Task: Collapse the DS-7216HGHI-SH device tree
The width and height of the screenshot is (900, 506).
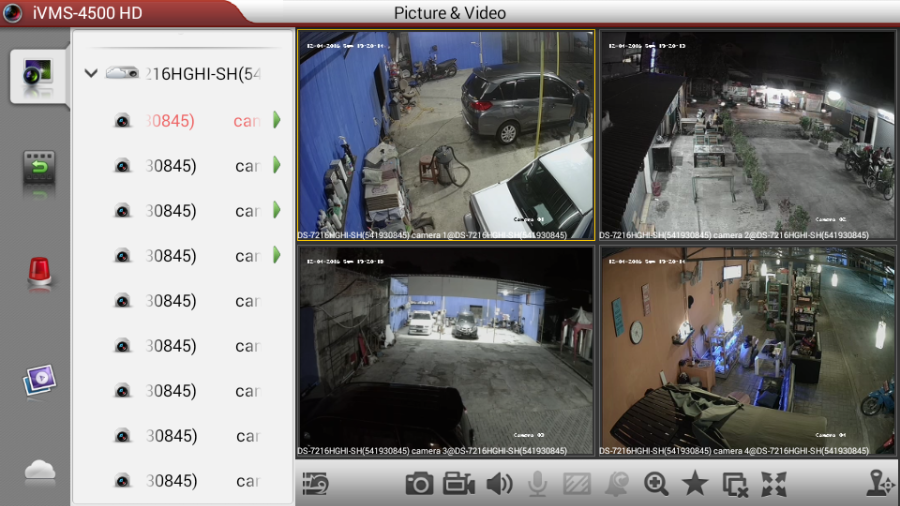Action: (91, 73)
